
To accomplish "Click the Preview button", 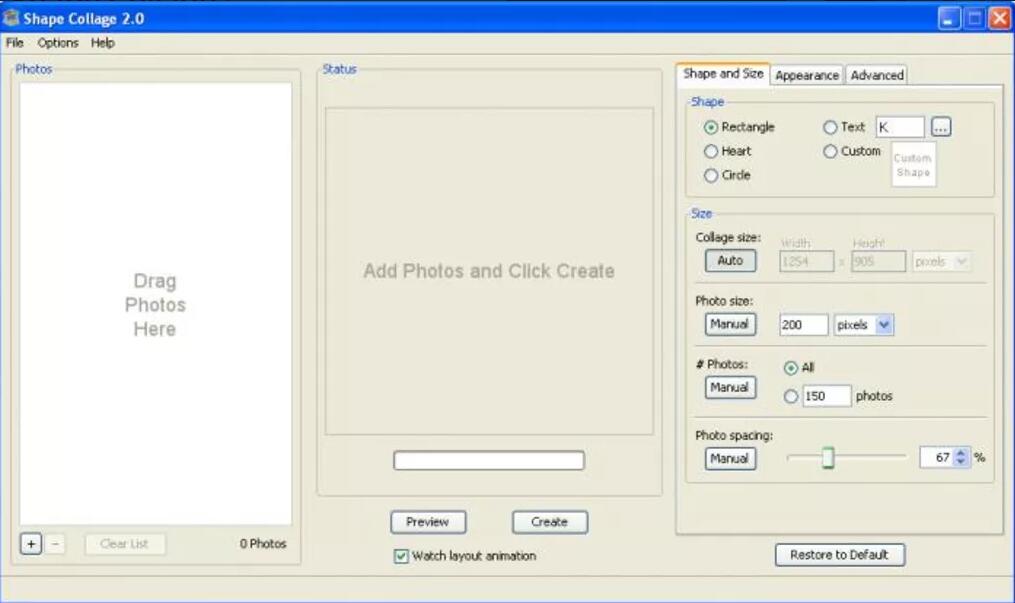I will click(428, 522).
